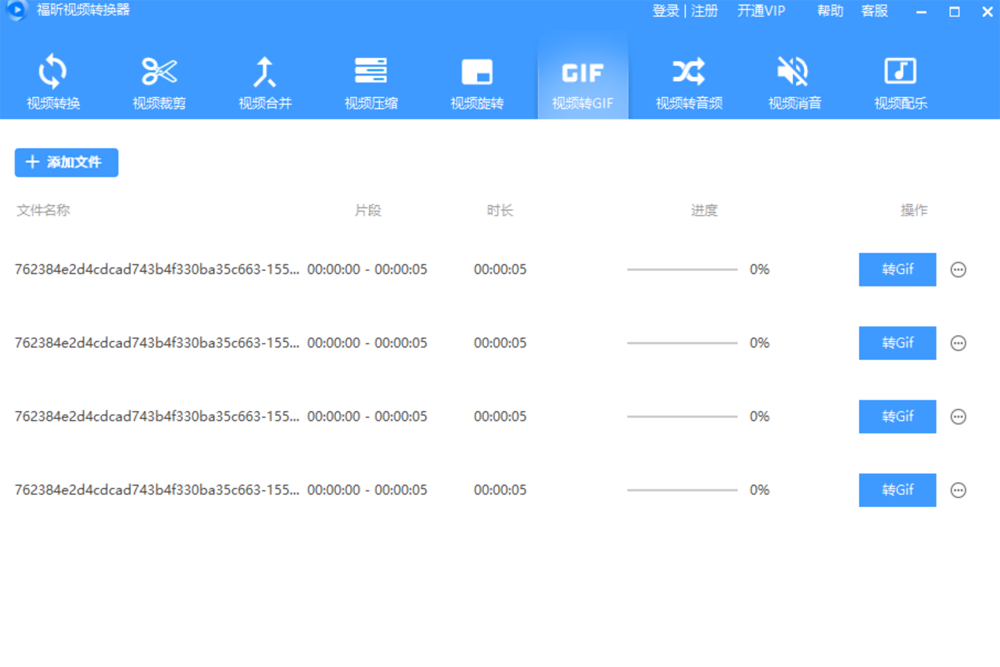Click the progress bar of second file
Image resolution: width=1000 pixels, height=667 pixels.
(682, 343)
